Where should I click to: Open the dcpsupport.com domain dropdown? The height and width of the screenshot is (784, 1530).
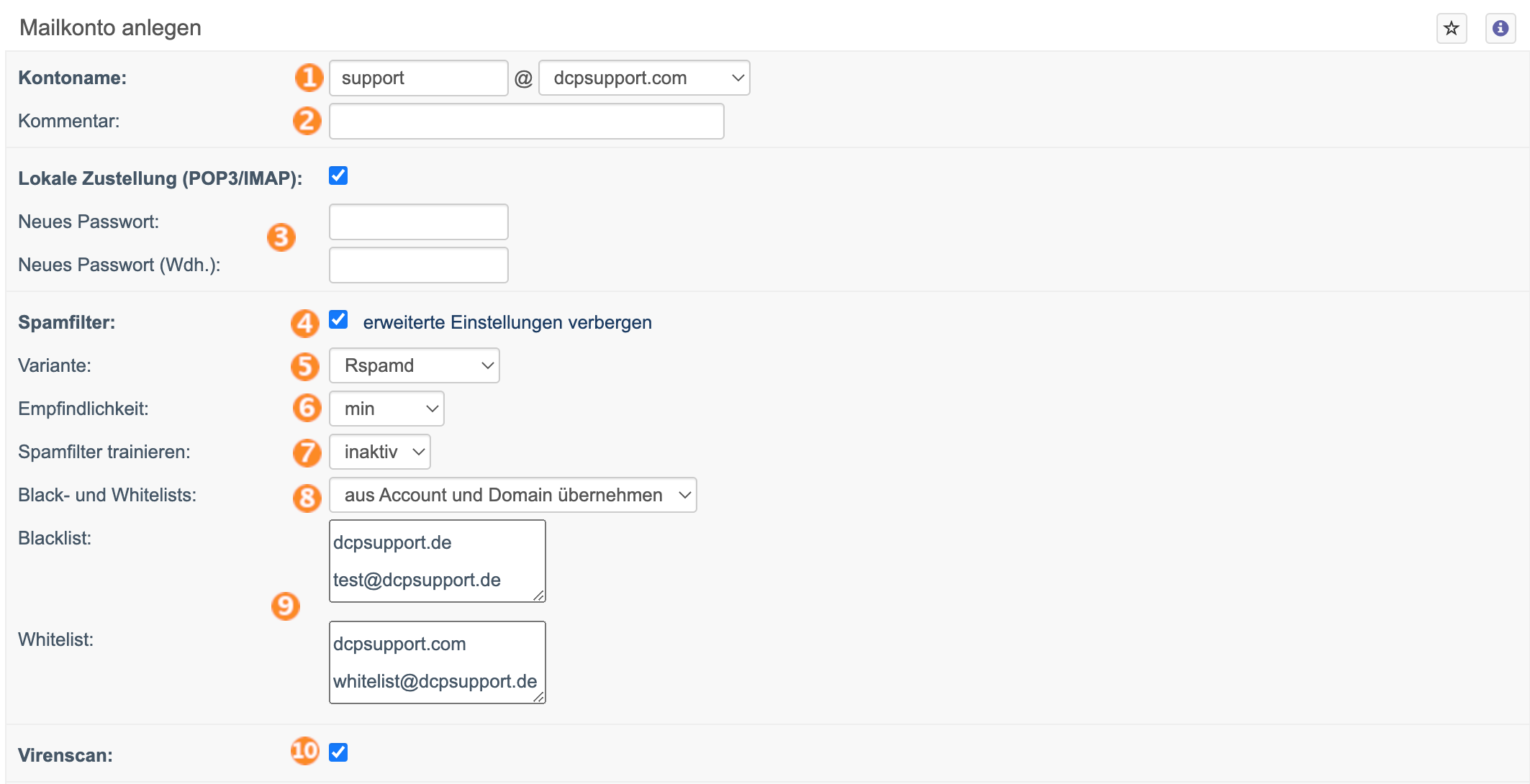coord(644,78)
